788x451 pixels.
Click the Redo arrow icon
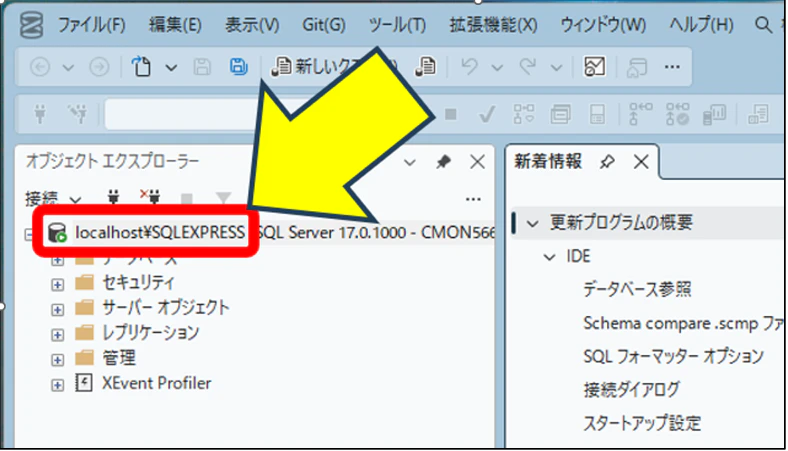click(x=528, y=66)
